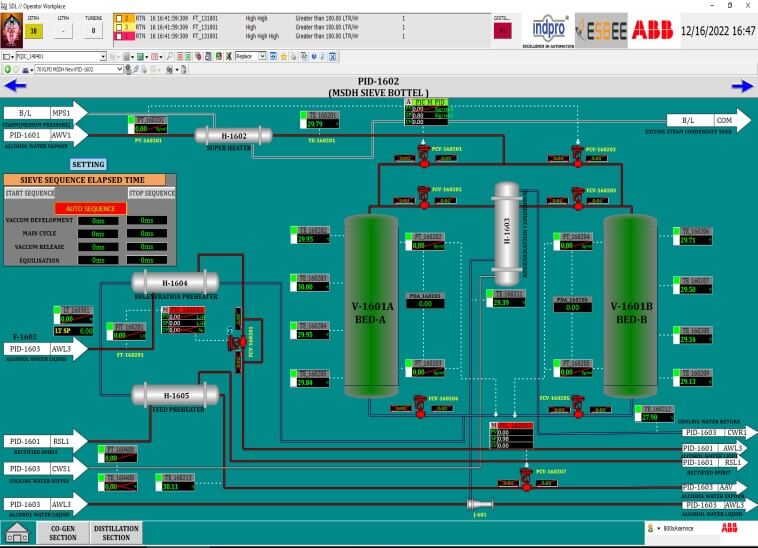Follow the PID-1601 RSL1 inlet link arrow
This screenshot has width=758, height=548.
tap(44, 441)
